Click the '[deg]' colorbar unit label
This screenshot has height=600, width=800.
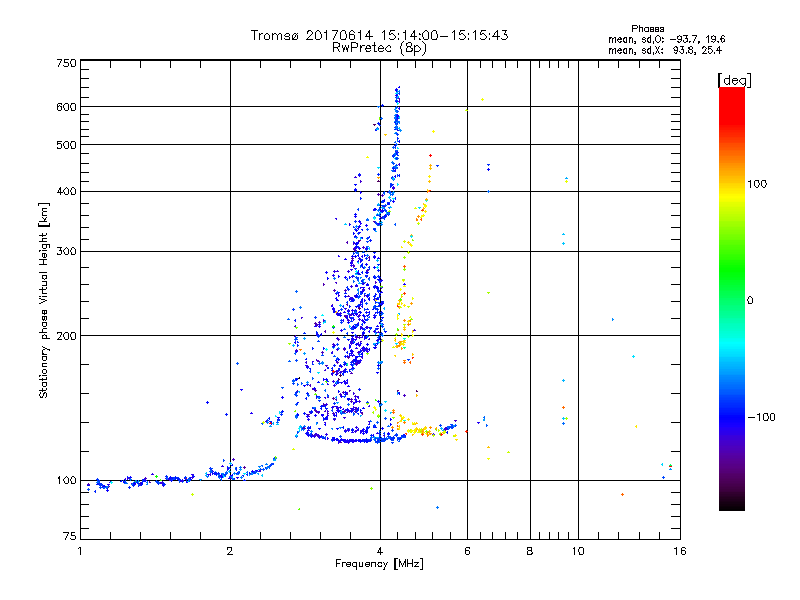coord(734,80)
